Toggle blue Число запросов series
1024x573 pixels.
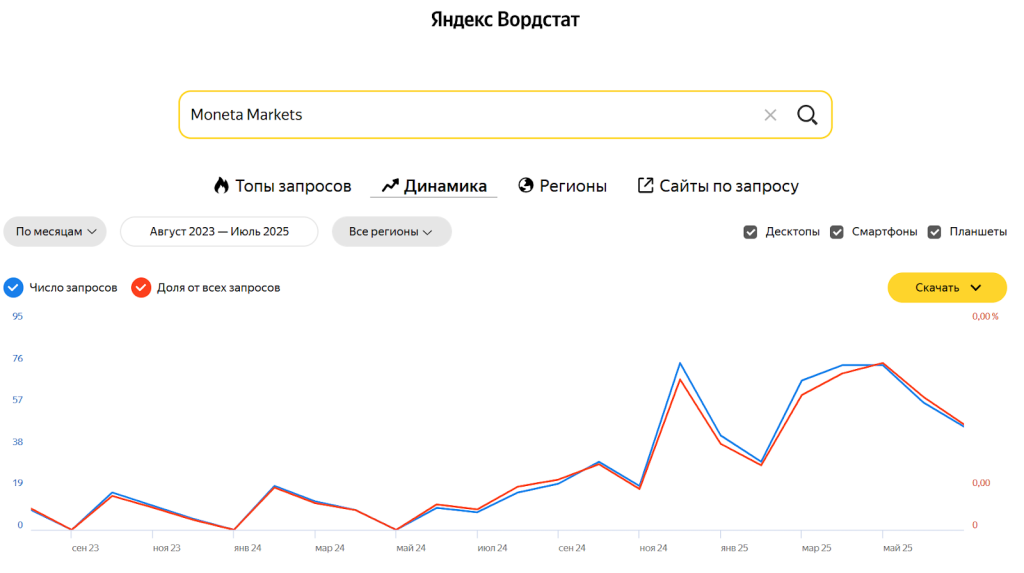click(x=13, y=288)
